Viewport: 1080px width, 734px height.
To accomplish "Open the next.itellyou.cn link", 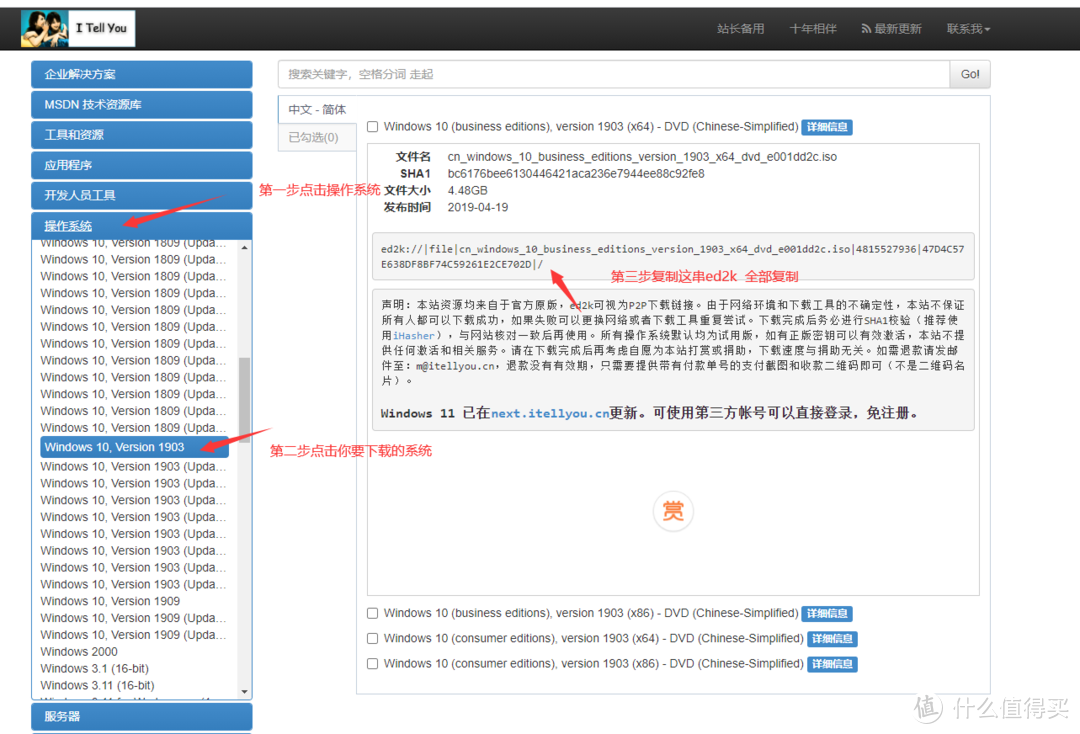I will 550,413.
